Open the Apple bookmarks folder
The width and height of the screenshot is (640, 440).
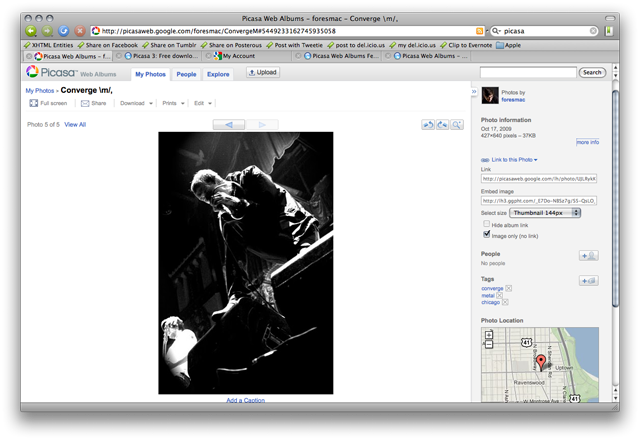pyautogui.click(x=509, y=45)
